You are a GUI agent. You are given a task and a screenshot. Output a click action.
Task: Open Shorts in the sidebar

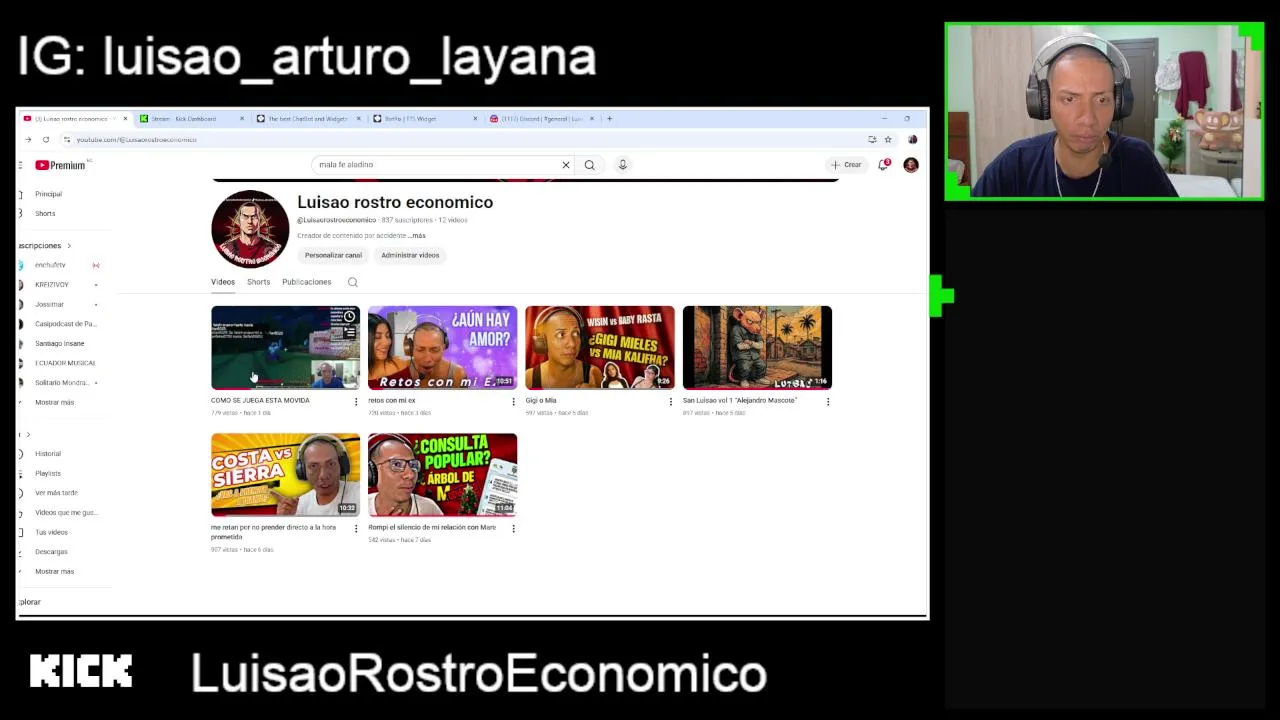pyautogui.click(x=45, y=214)
